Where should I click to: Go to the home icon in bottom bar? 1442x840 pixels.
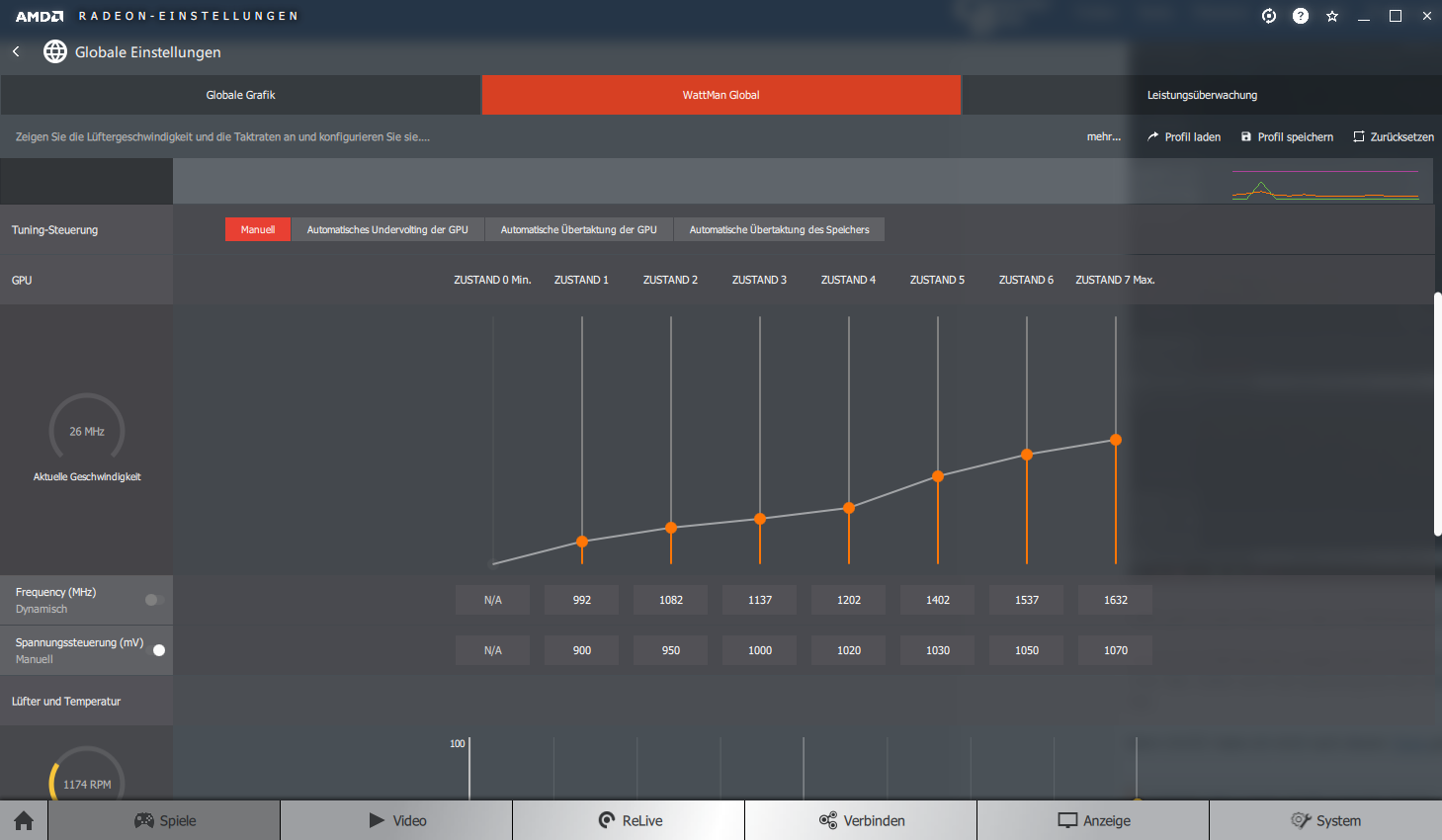pyautogui.click(x=24, y=820)
